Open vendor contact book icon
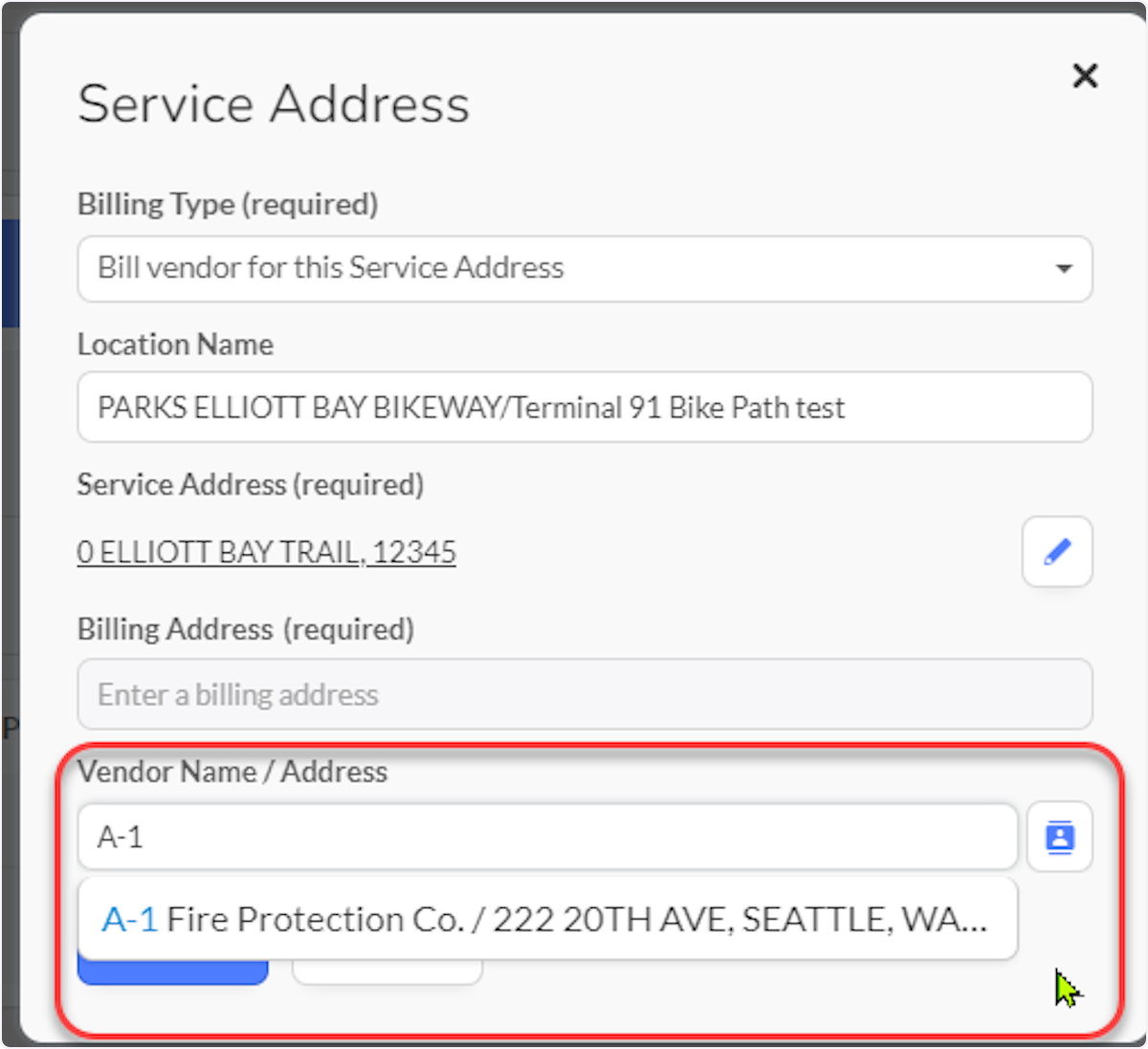 click(x=1060, y=837)
